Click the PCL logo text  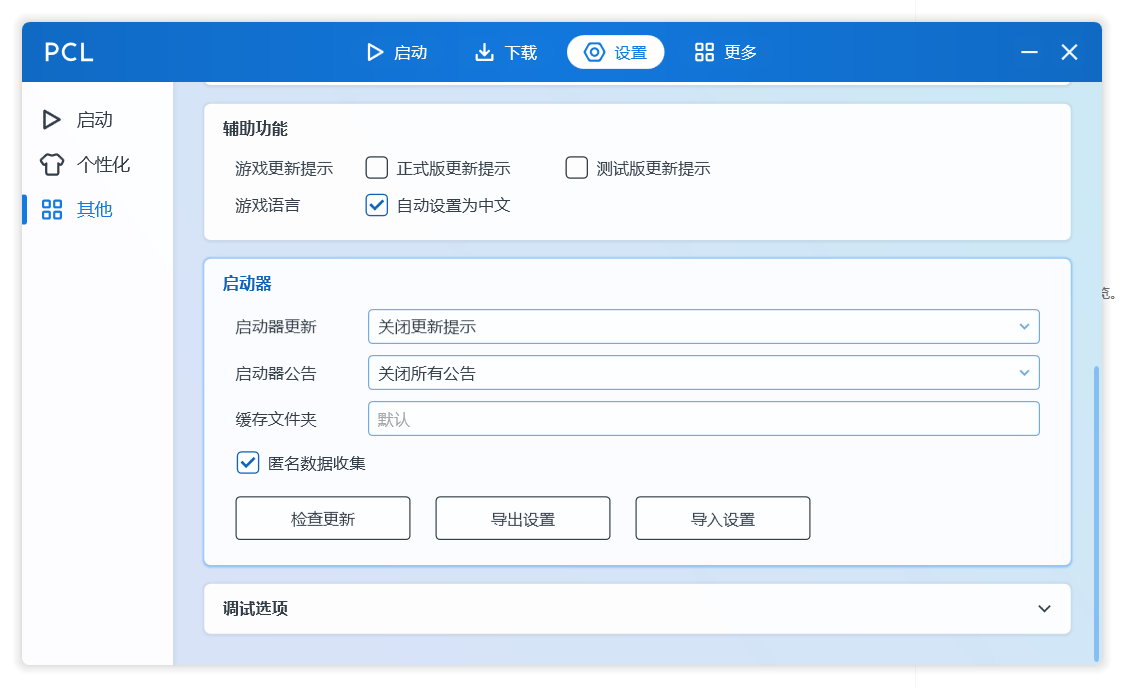[x=69, y=52]
